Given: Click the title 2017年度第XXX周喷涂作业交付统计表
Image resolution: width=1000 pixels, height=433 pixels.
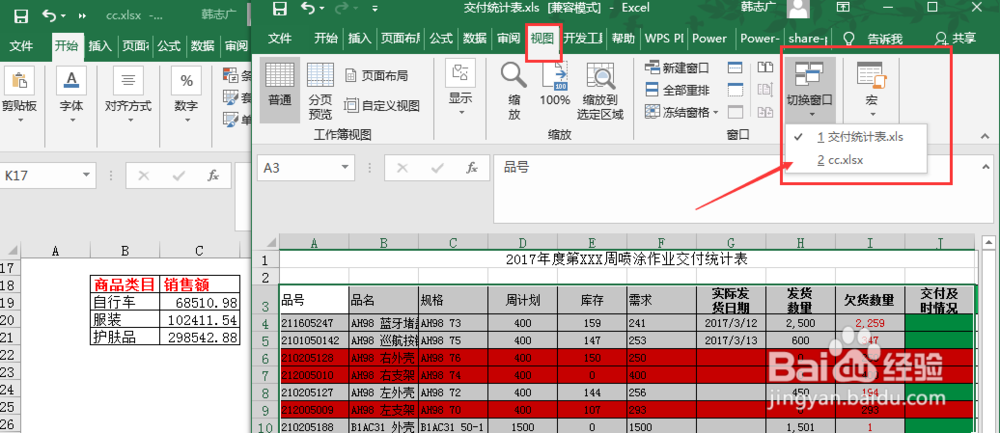Looking at the screenshot, I should [626, 259].
